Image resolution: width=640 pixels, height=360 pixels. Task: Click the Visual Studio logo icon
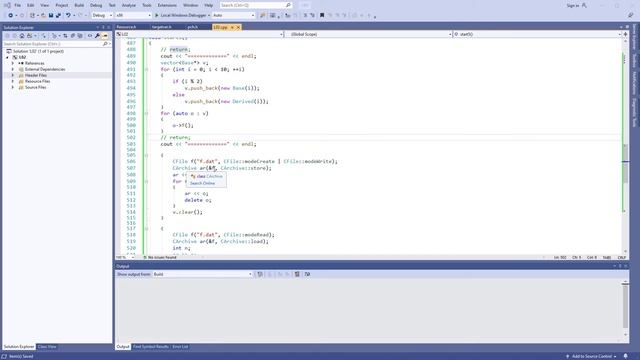pyautogui.click(x=7, y=5)
